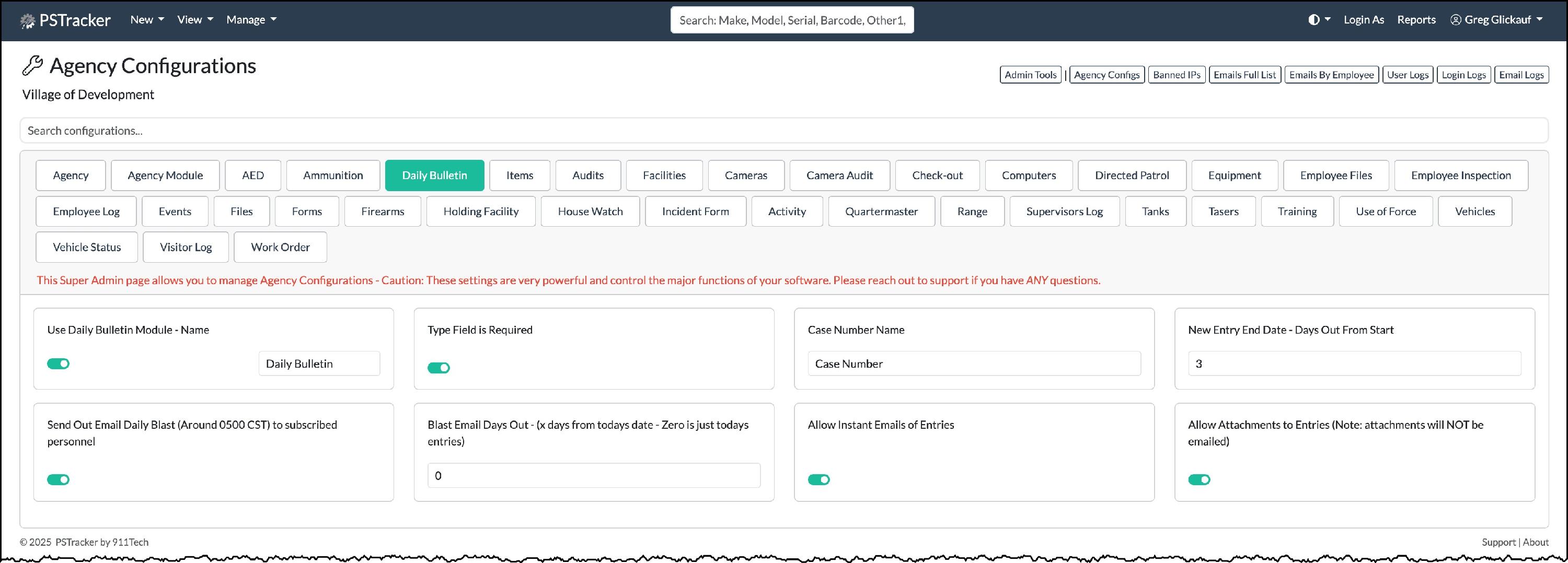Open the Cameras tab
The width and height of the screenshot is (1568, 563).
coord(746,175)
